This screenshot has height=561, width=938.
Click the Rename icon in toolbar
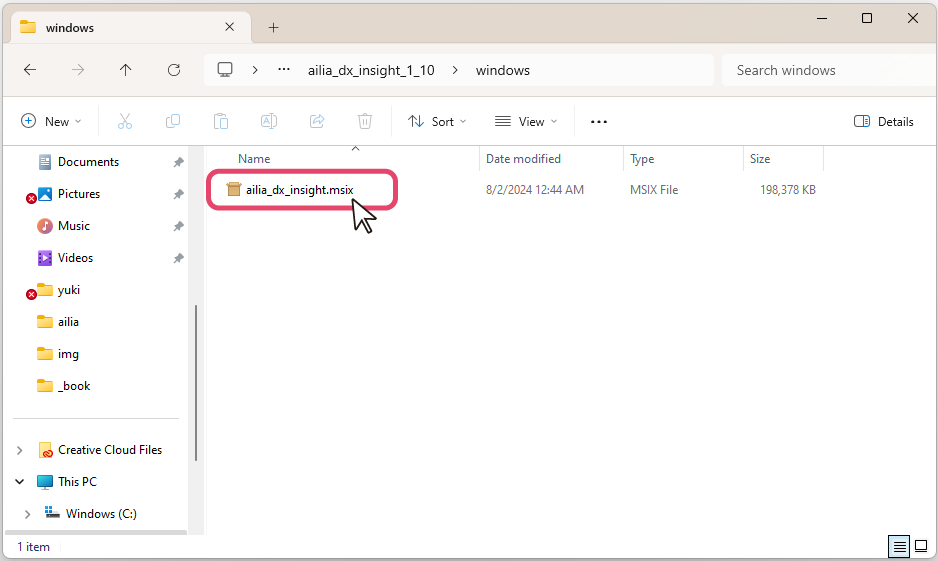coord(269,121)
